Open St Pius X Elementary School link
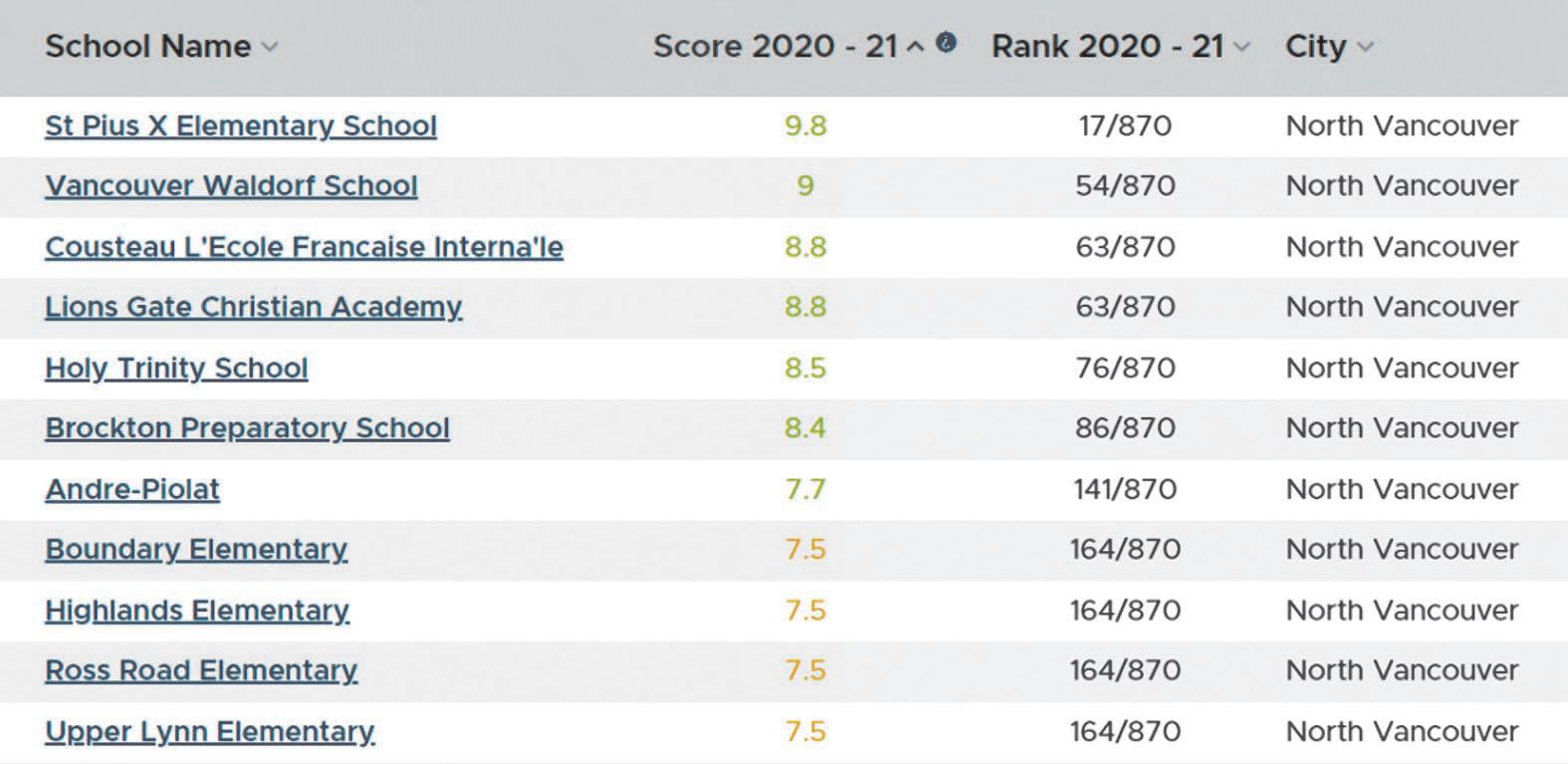The height and width of the screenshot is (764, 1568). point(241,126)
